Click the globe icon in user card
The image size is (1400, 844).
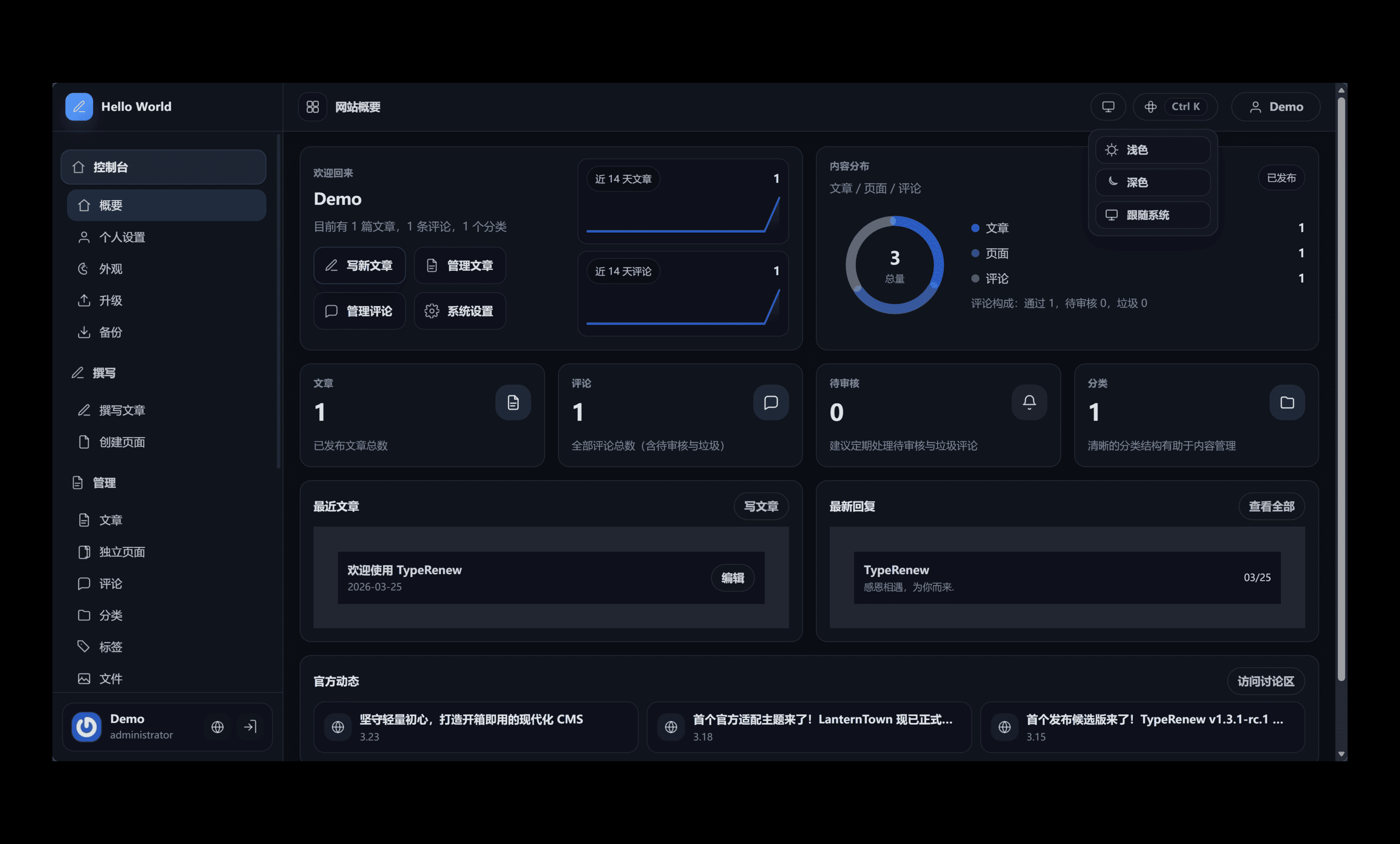click(217, 726)
